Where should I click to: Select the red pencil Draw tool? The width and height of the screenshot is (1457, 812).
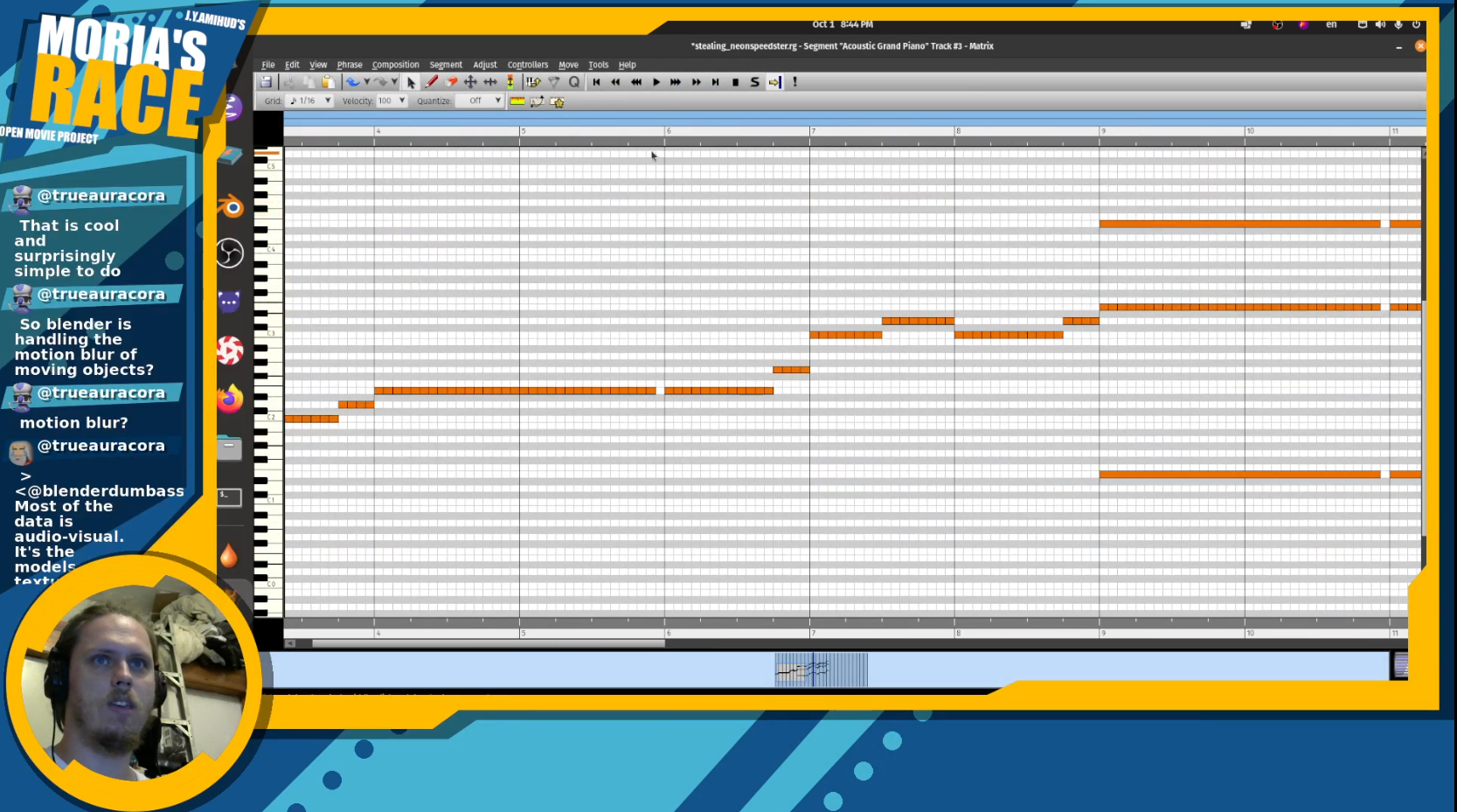point(431,82)
